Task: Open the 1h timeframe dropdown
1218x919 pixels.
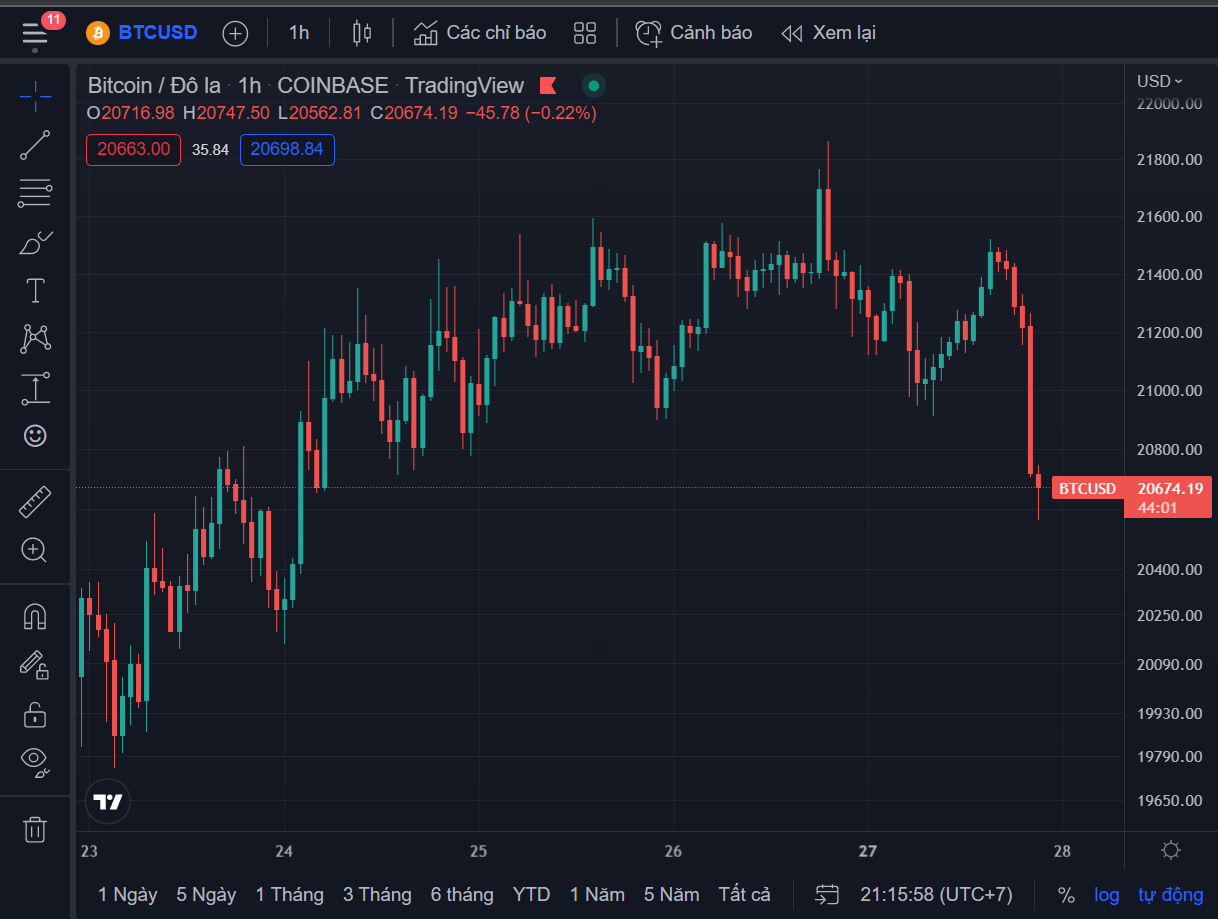Action: pos(299,33)
